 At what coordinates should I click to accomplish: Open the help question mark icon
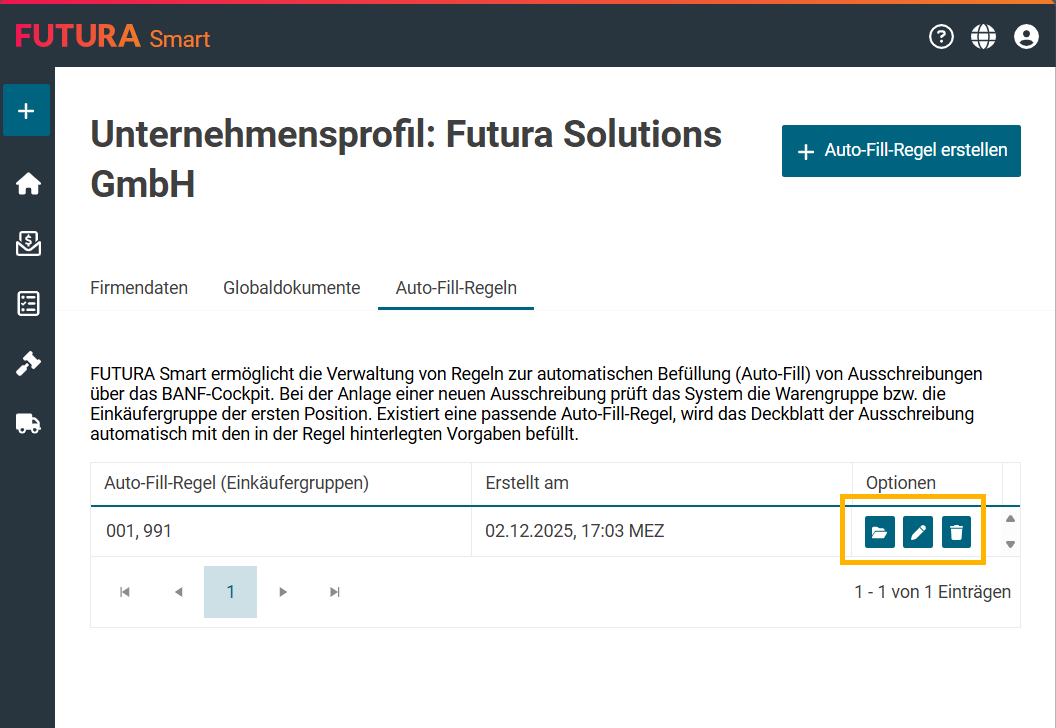click(x=941, y=37)
